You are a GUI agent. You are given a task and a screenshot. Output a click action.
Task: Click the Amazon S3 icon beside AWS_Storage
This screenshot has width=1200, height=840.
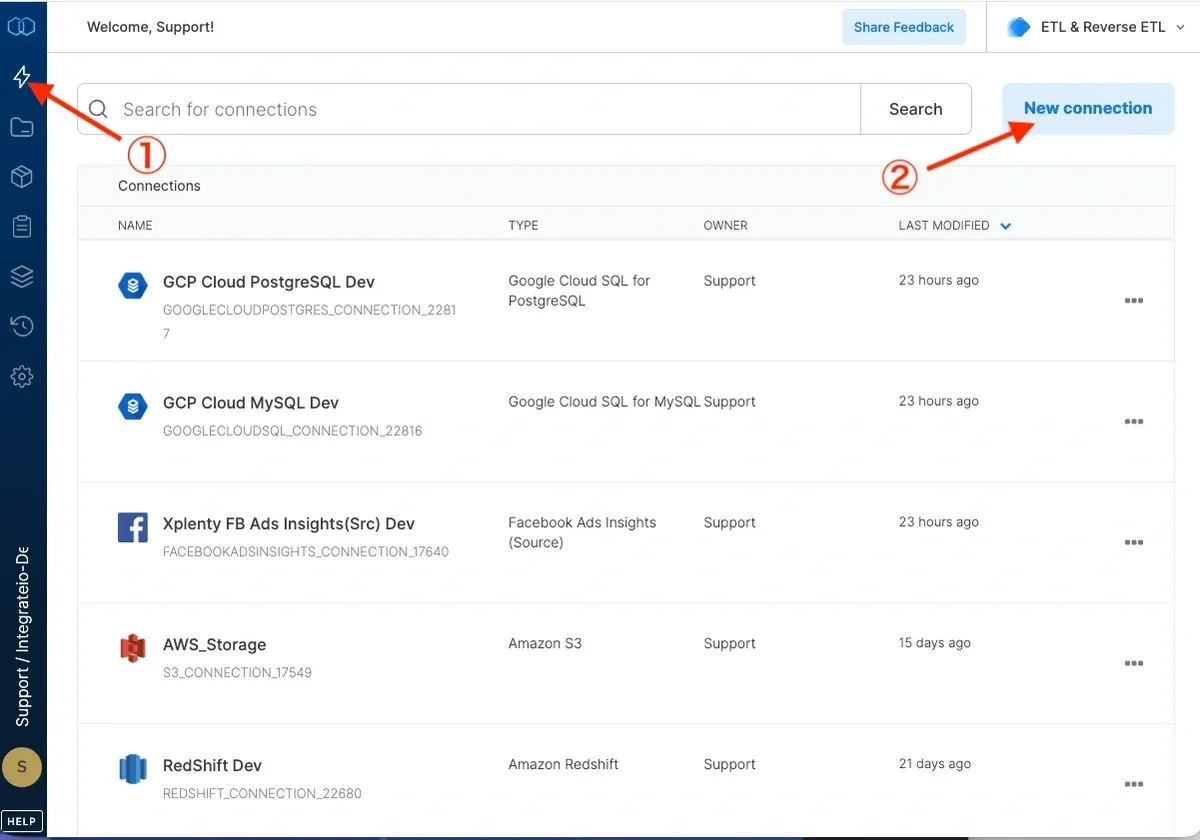(133, 648)
